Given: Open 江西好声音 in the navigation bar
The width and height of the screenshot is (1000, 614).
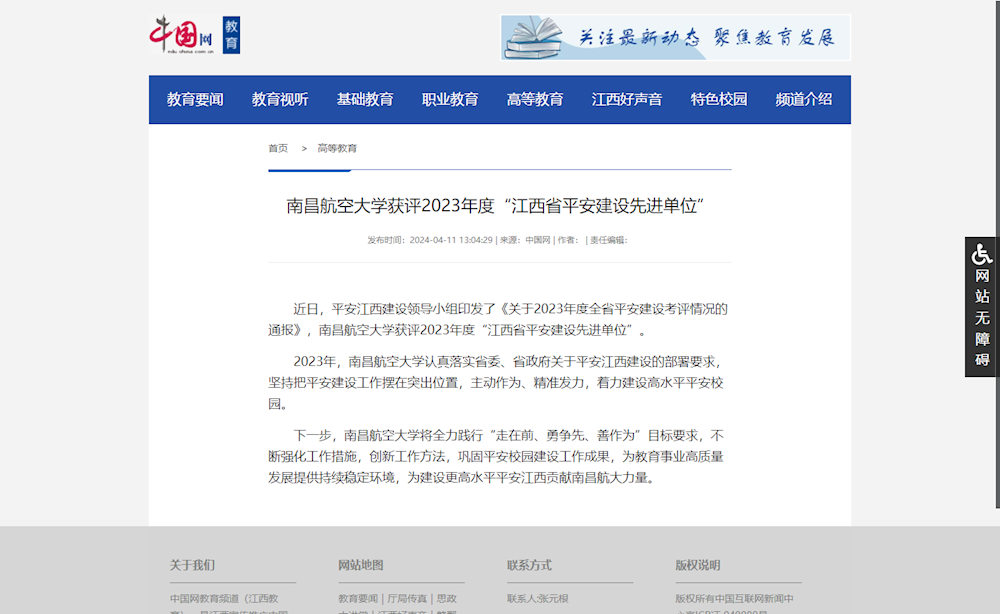Looking at the screenshot, I should (x=627, y=99).
